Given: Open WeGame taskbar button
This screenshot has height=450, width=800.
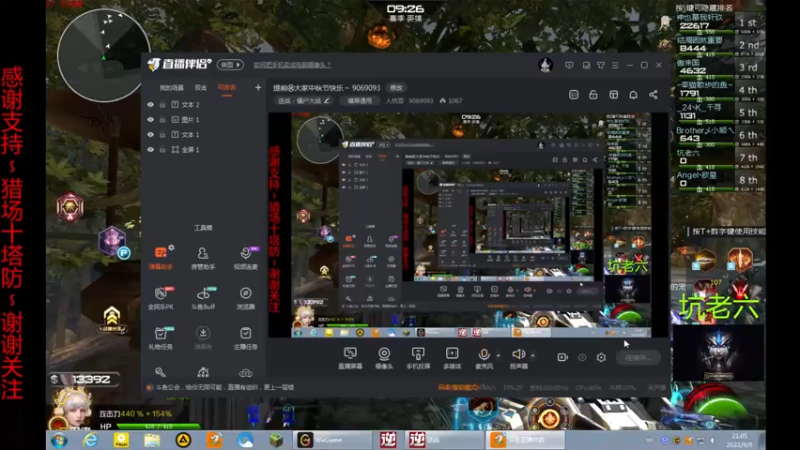Looking at the screenshot, I should (x=332, y=440).
